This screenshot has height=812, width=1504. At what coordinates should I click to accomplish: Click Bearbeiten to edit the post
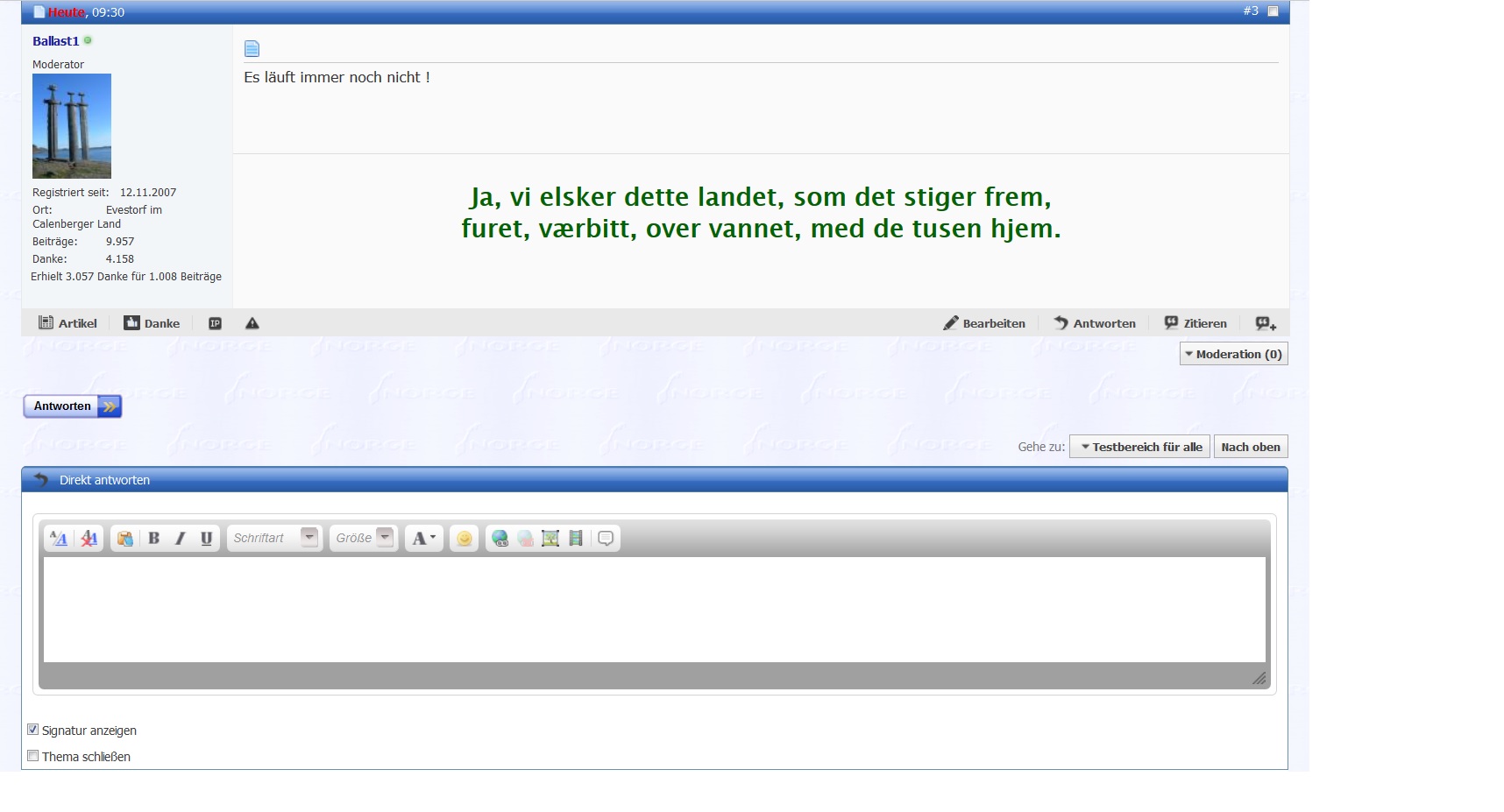coord(984,323)
